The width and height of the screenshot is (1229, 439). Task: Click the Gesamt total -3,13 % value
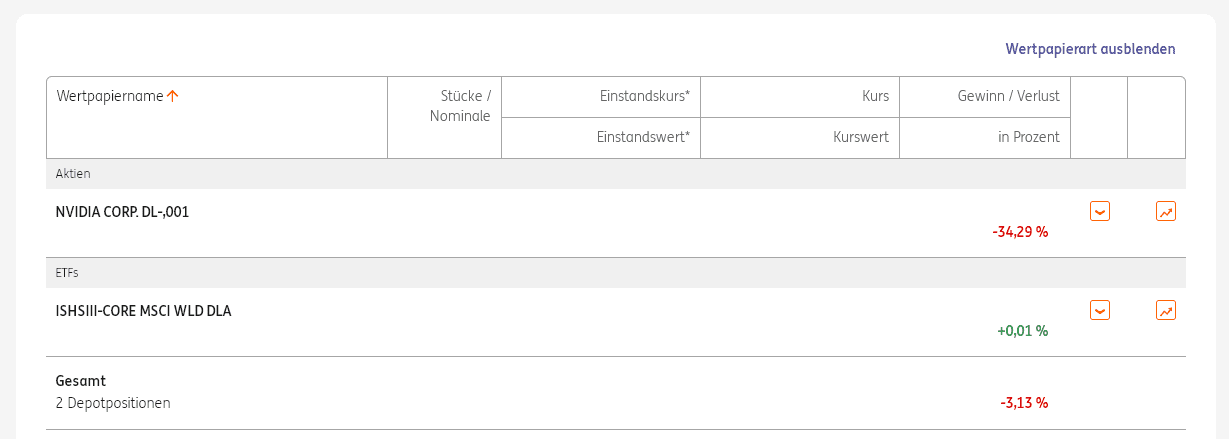click(x=1024, y=403)
